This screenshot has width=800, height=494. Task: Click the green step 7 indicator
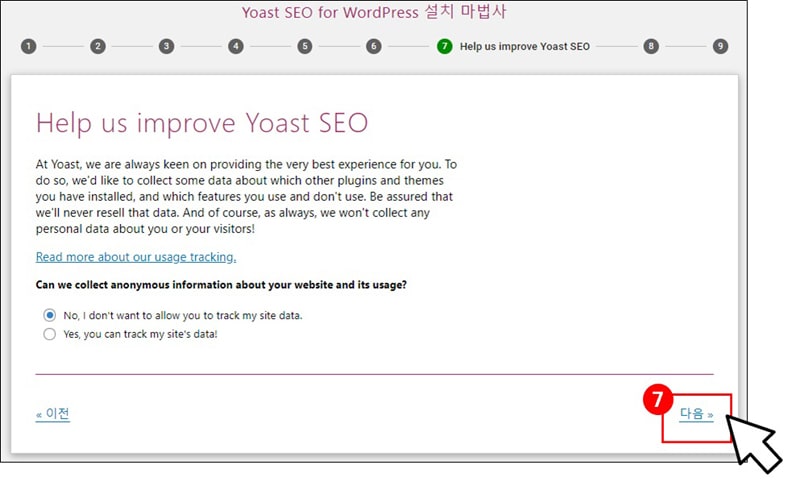point(444,46)
